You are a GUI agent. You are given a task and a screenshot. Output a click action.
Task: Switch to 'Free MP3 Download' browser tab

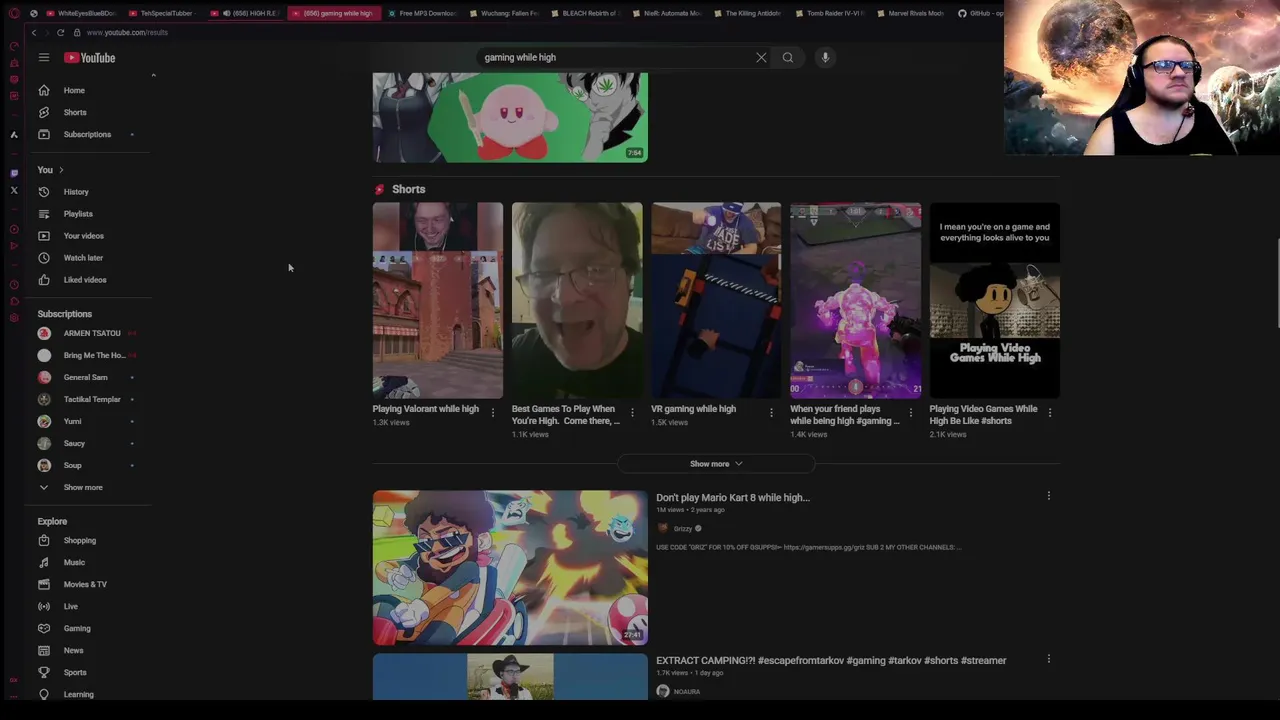(x=422, y=13)
